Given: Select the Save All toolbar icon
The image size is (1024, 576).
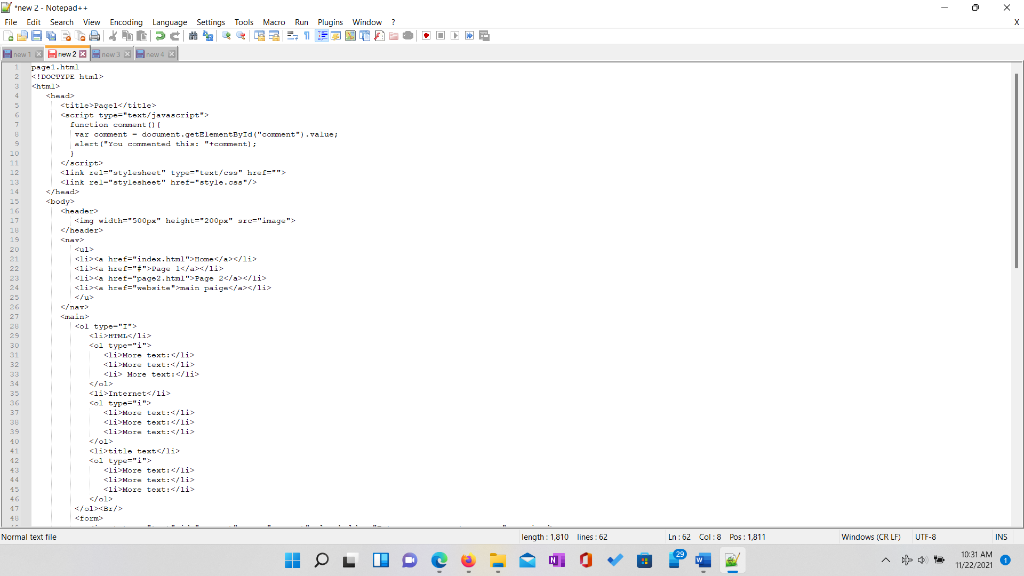Looking at the screenshot, I should (50, 35).
